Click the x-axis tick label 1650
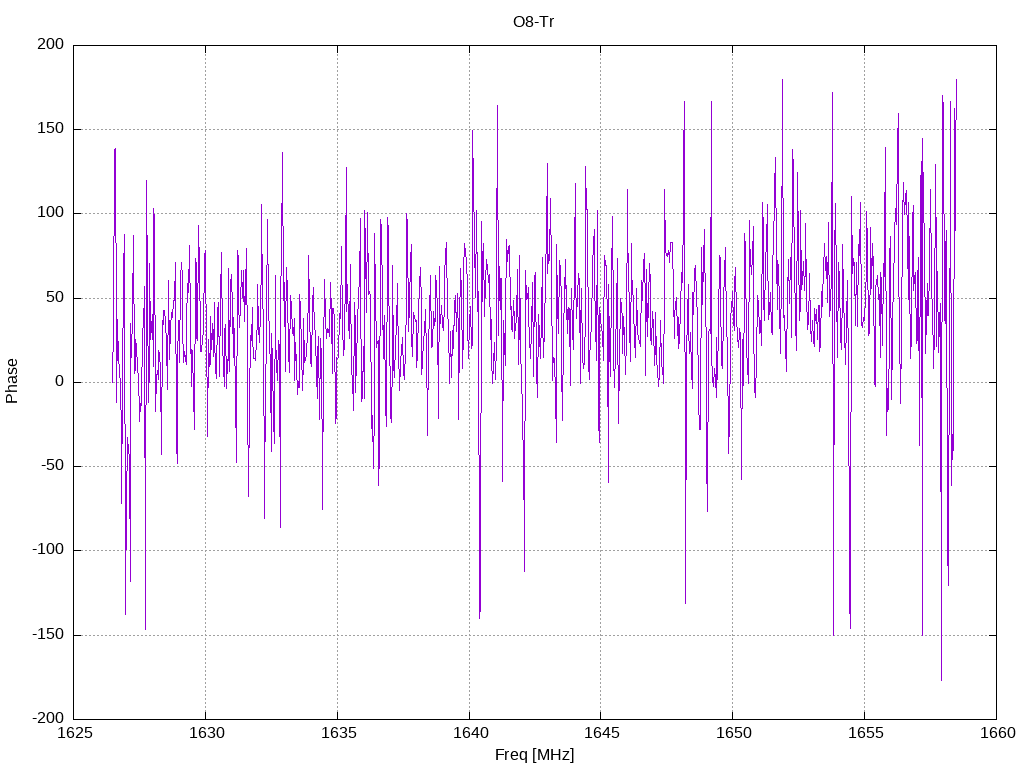This screenshot has height=768, width=1024. coord(733,733)
